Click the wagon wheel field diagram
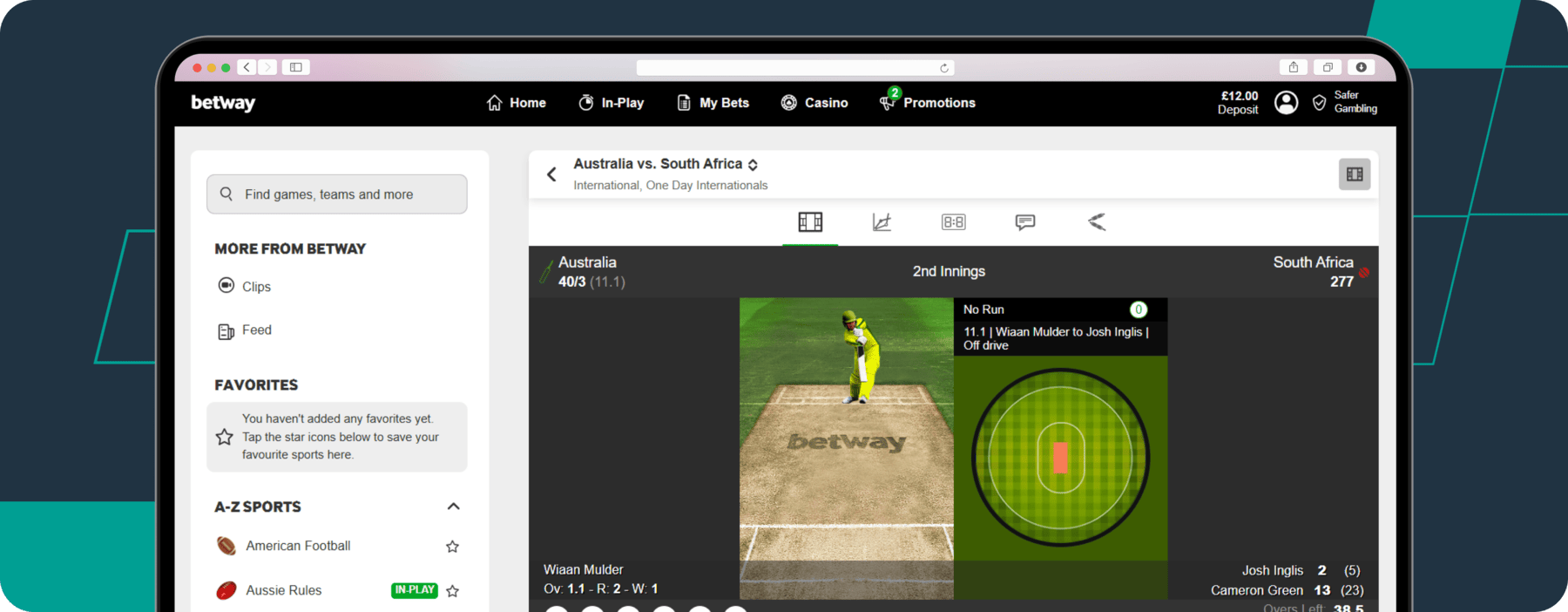 1060,457
